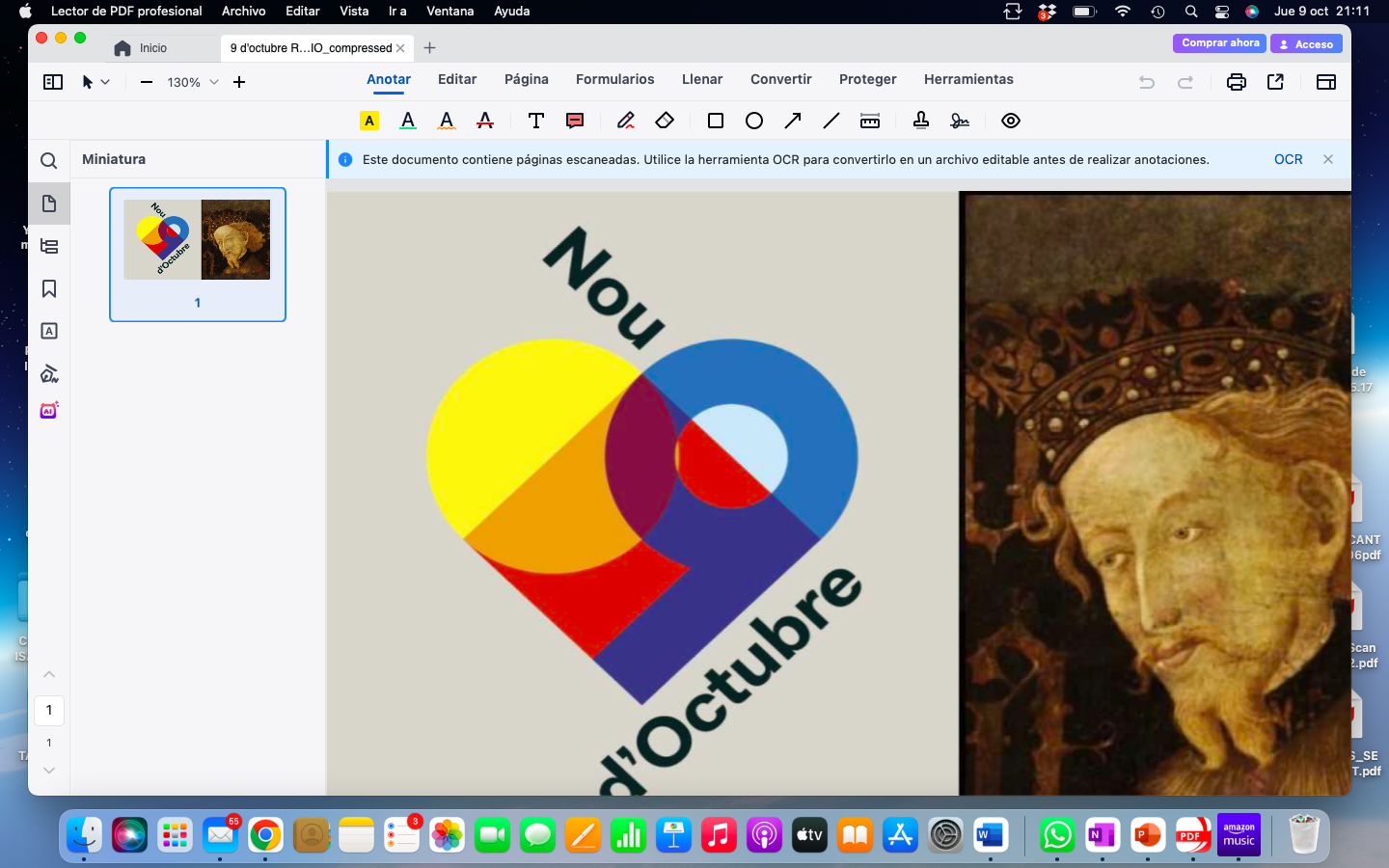Open the cursor selection mode dropdown

[x=105, y=82]
